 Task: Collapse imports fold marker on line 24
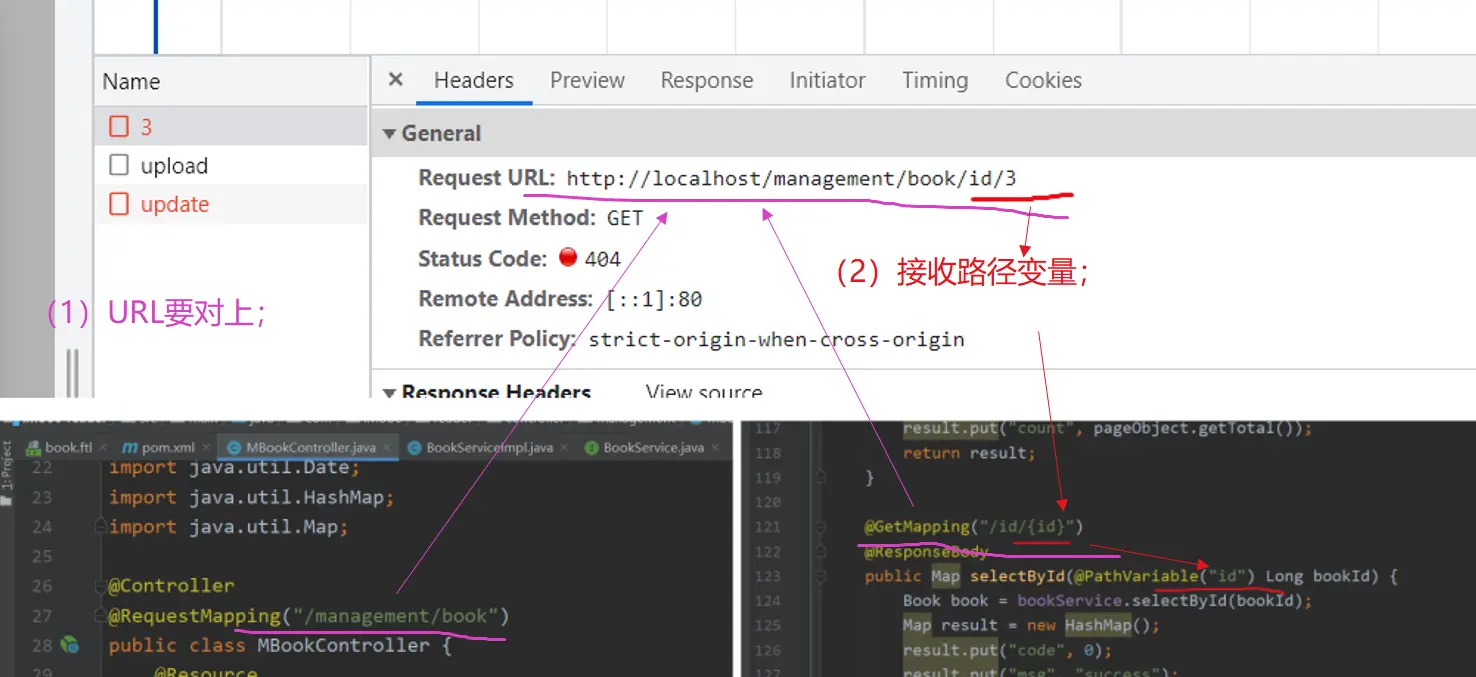[101, 526]
